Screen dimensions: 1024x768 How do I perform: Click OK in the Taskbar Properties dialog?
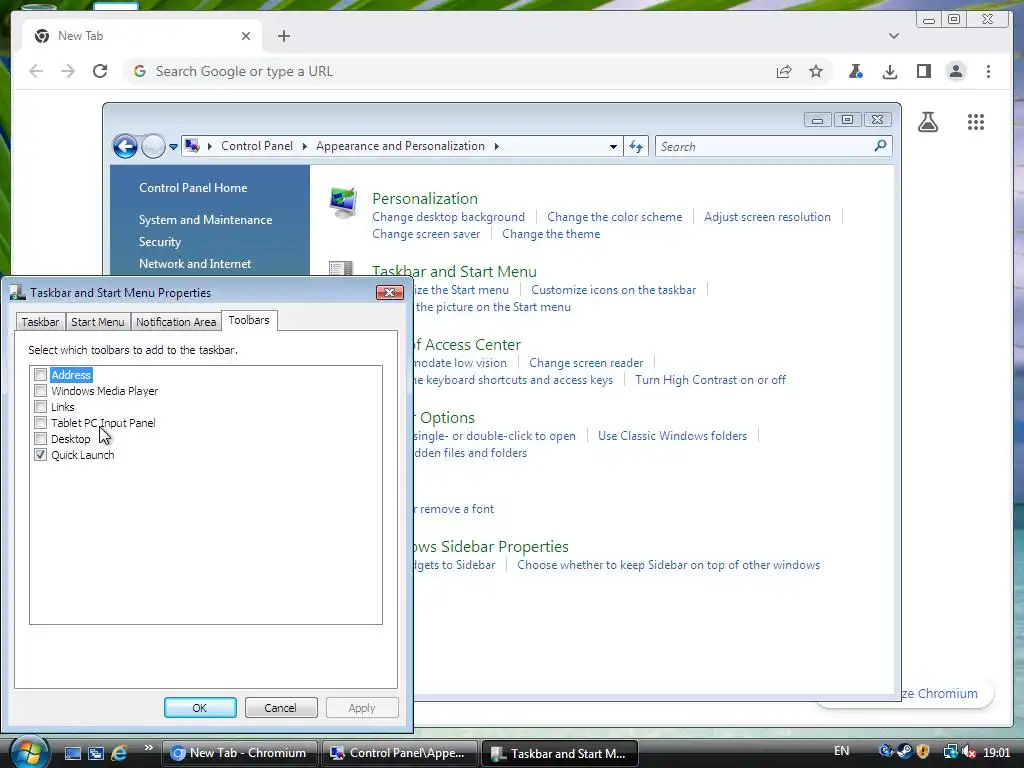click(200, 708)
